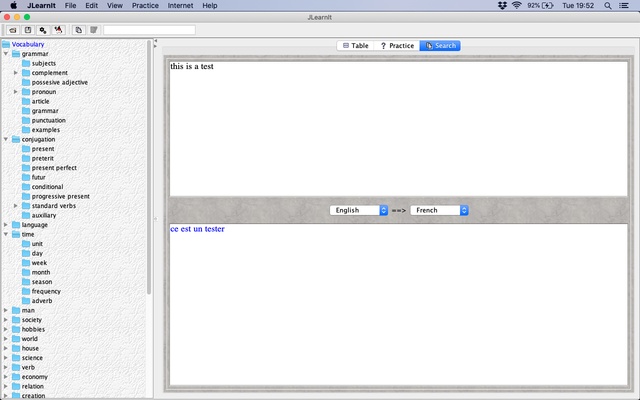
Task: Select the futur folder
Action: pos(34,177)
